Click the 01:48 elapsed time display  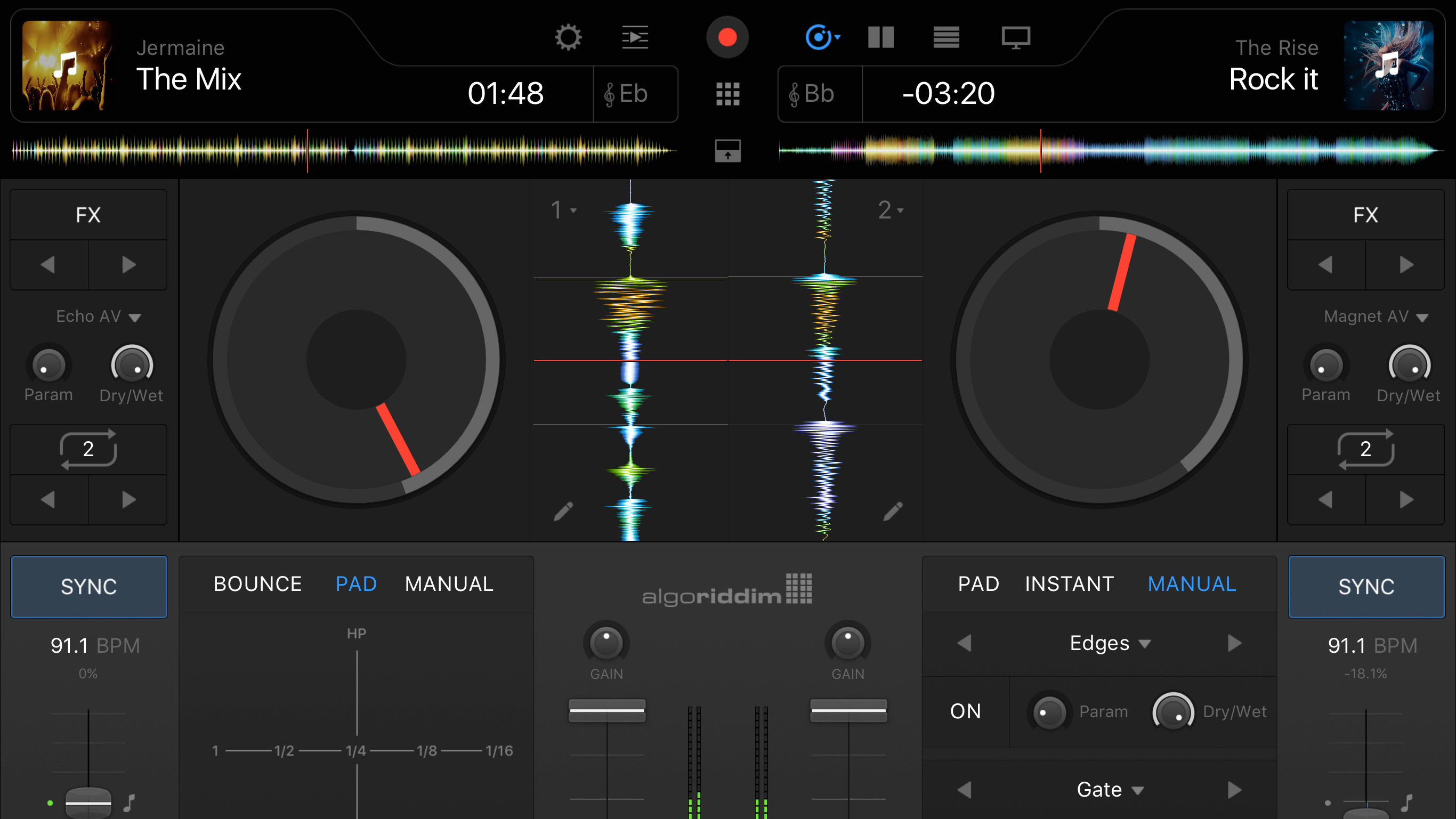tap(505, 93)
